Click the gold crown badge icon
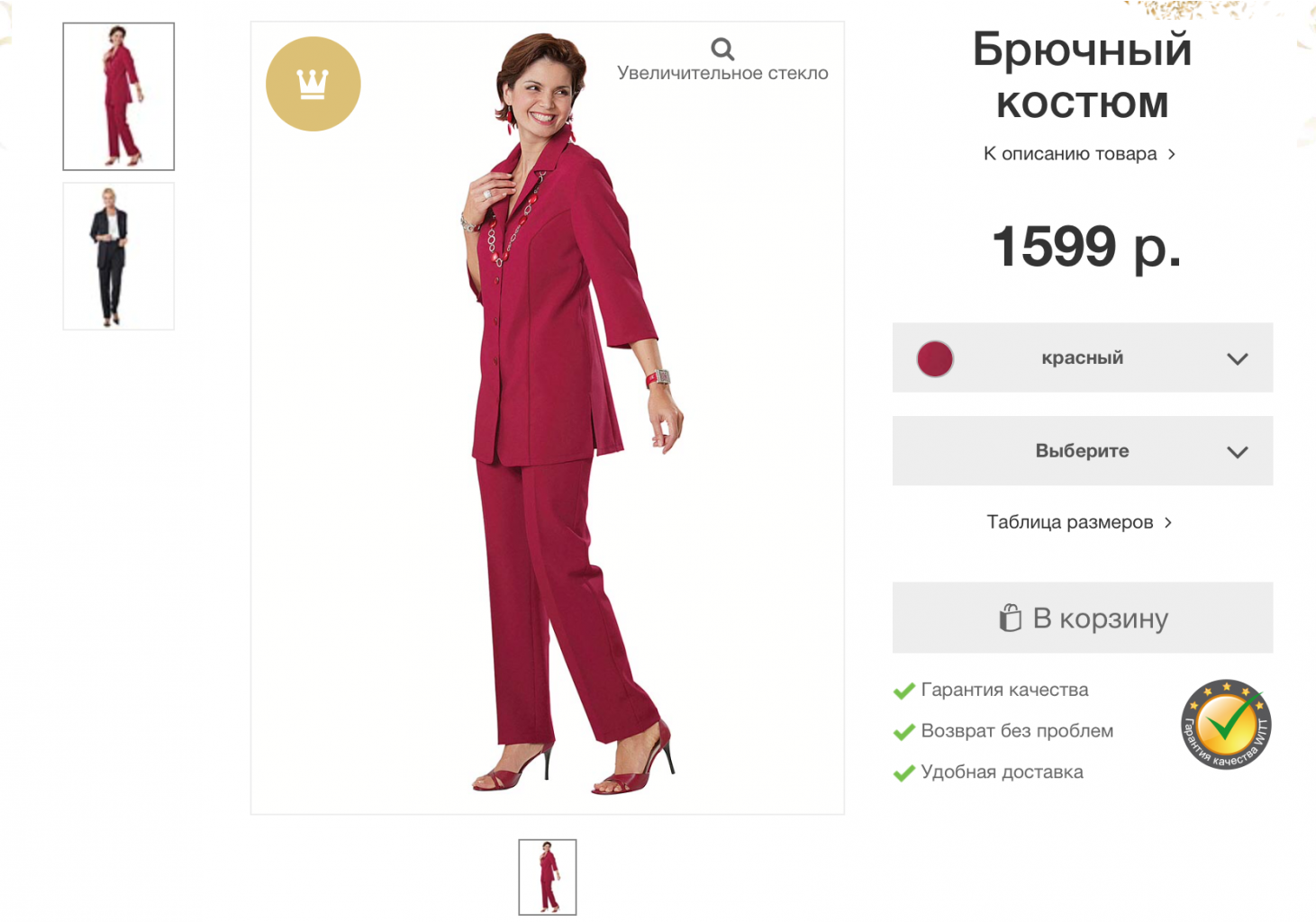The width and height of the screenshot is (1316, 922). pos(313,84)
